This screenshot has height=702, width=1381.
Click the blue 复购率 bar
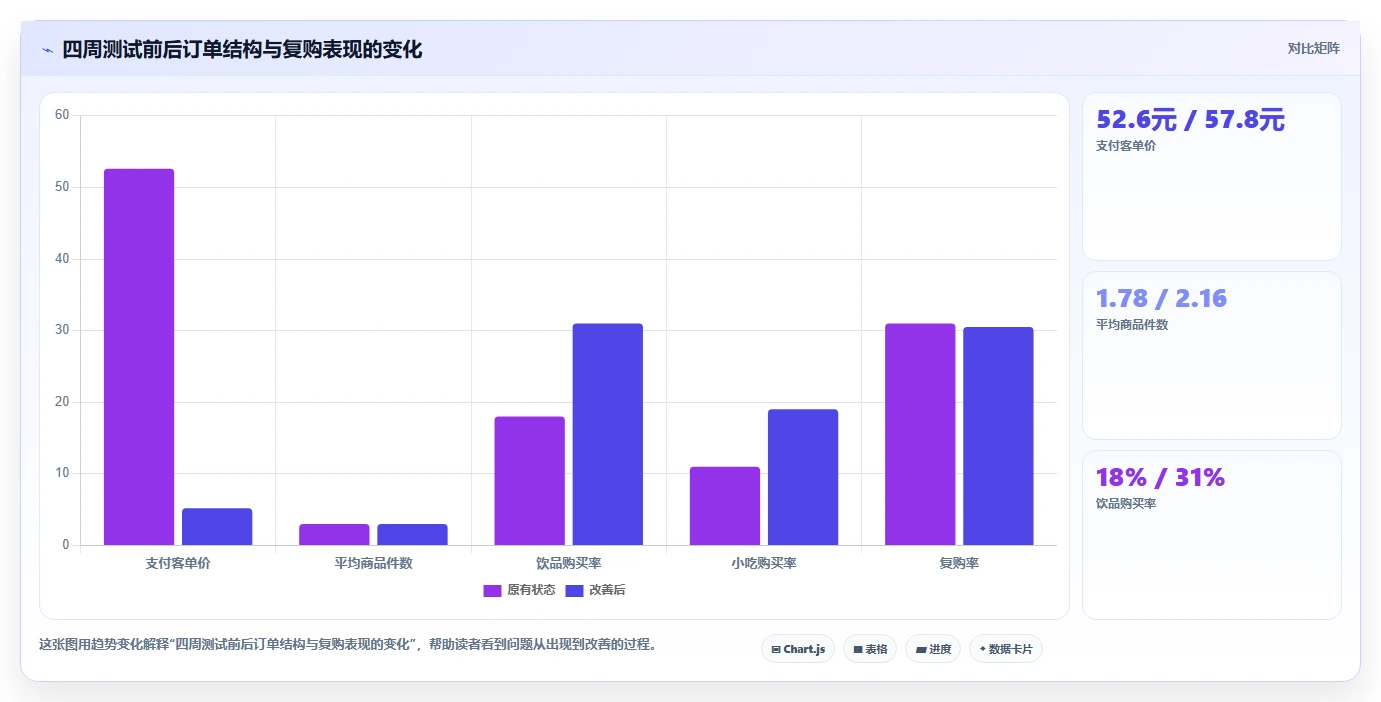coord(997,436)
